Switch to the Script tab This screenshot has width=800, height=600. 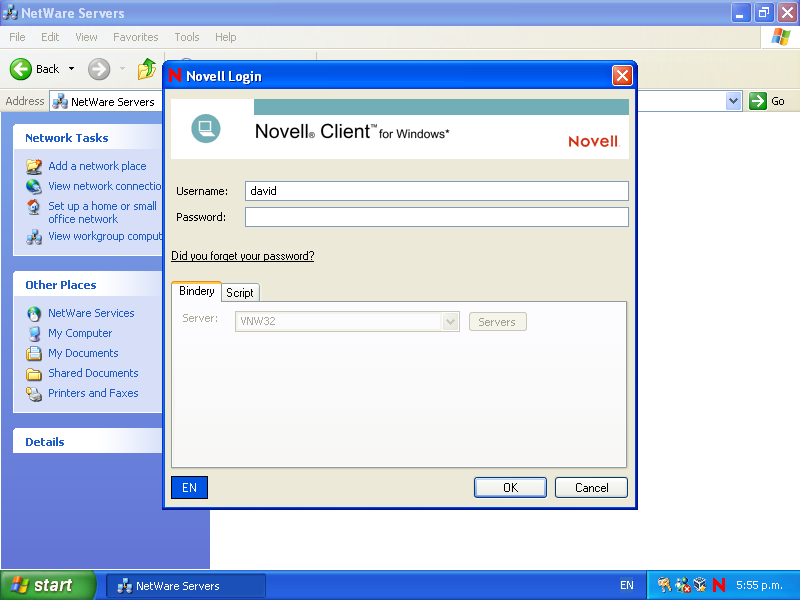pyautogui.click(x=240, y=292)
